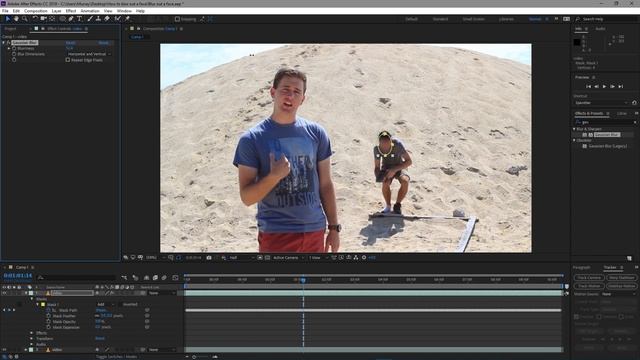Switch to the Audio panel tab
The height and width of the screenshot is (360, 640).
click(600, 29)
